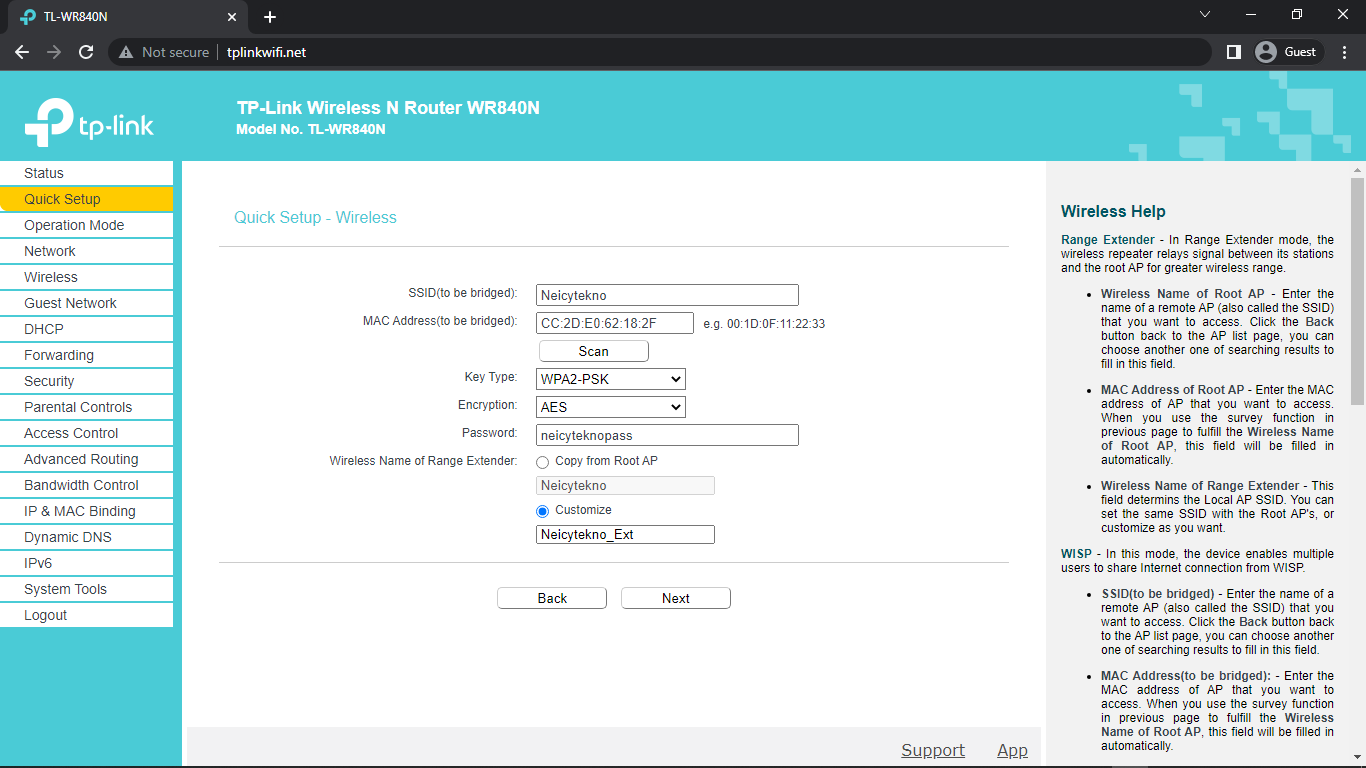1366x768 pixels.
Task: Click the MAC Address input field
Action: 615,323
